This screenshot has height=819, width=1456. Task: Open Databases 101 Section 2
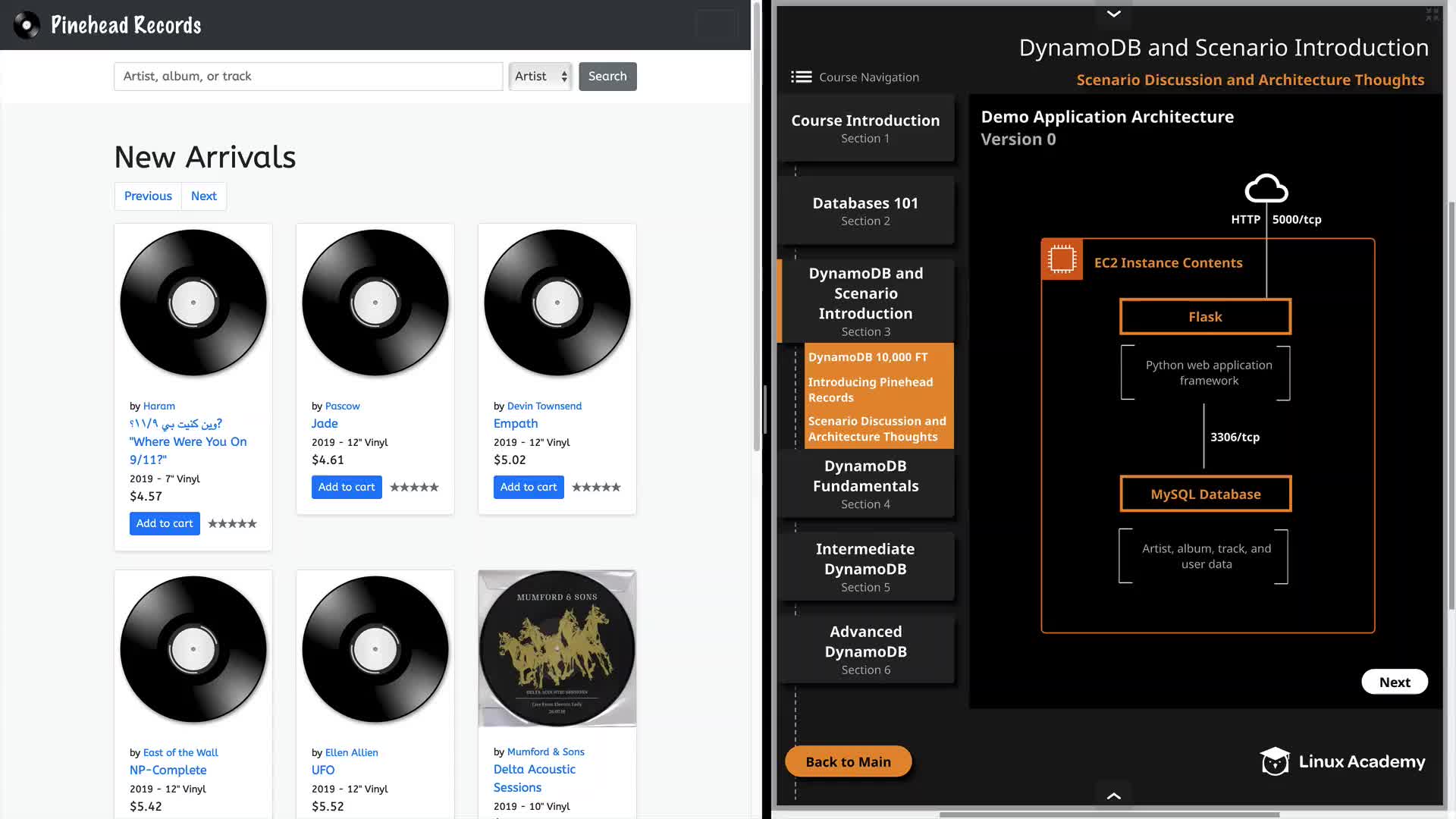click(x=865, y=211)
